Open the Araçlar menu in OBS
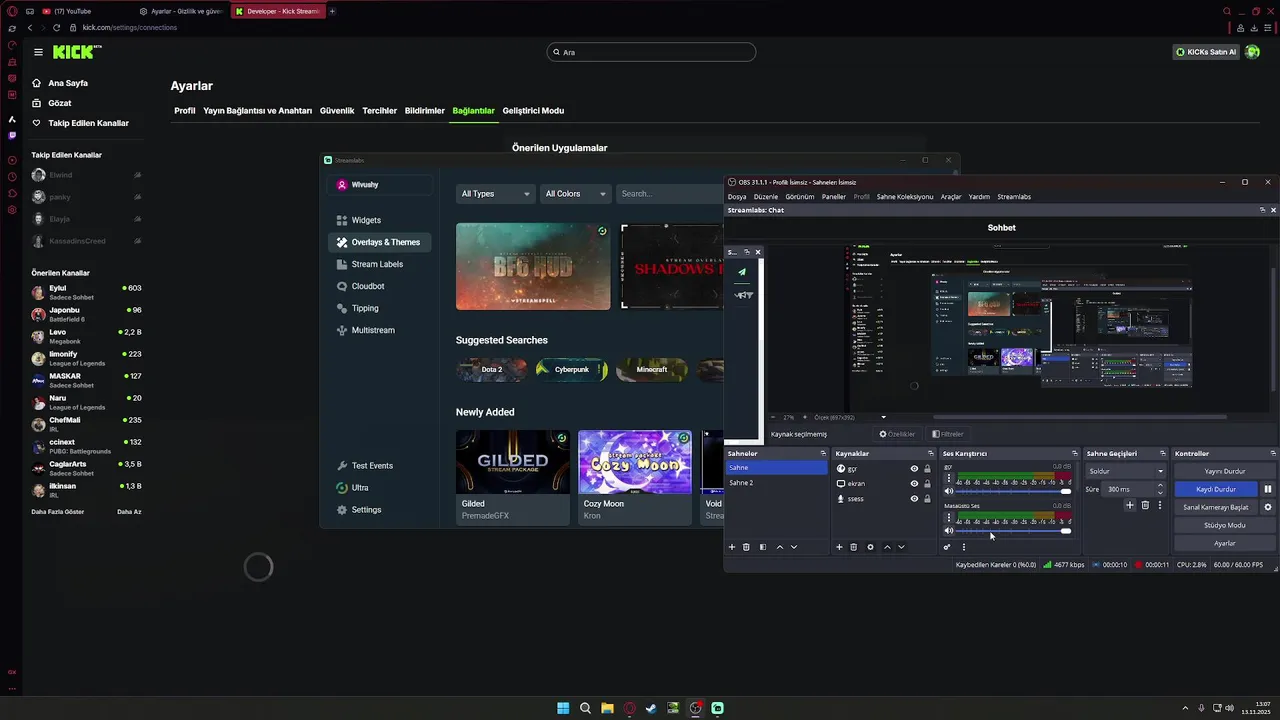 point(950,197)
